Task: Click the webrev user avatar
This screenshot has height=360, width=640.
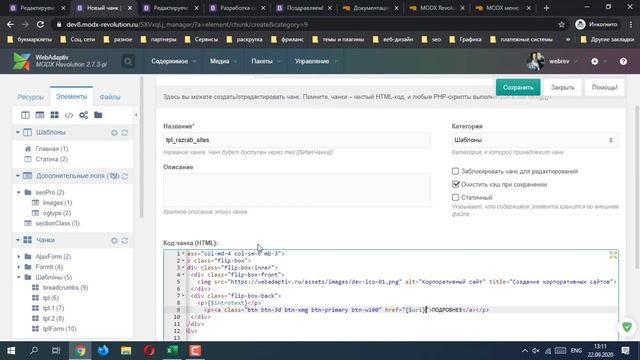Action: pos(536,61)
